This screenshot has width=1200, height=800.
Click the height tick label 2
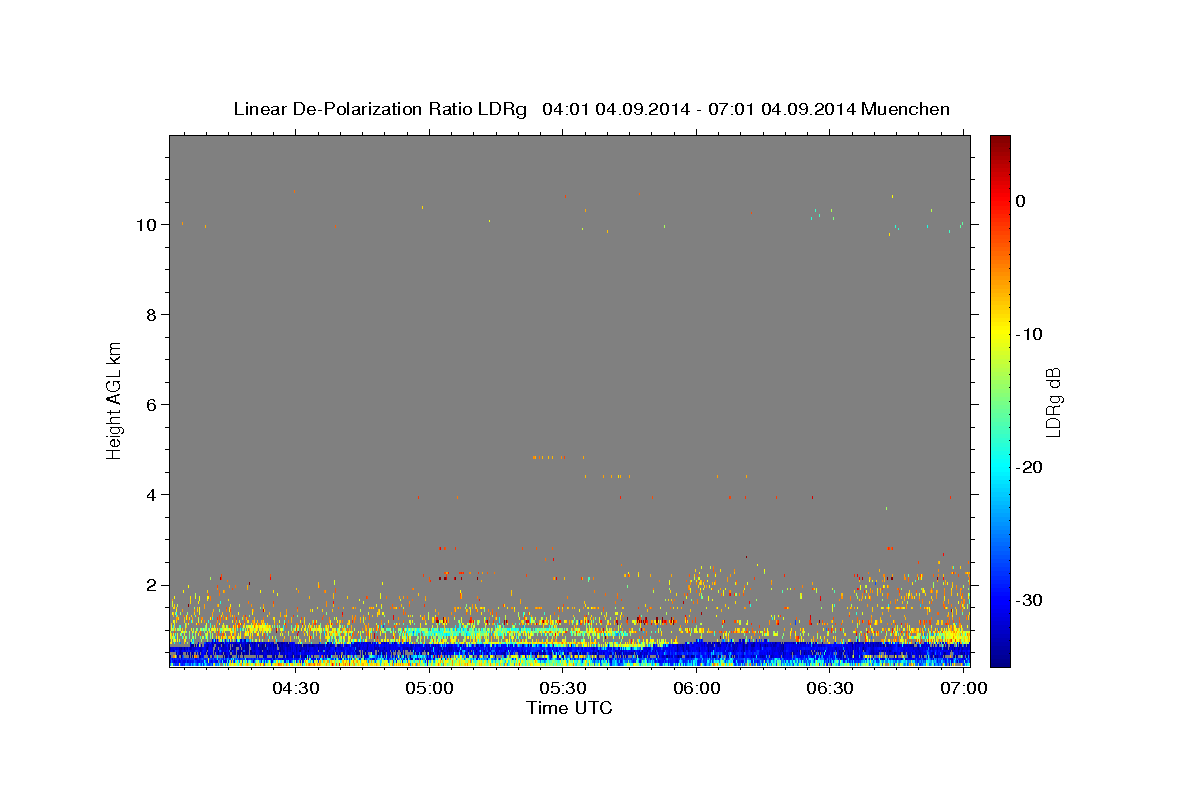pyautogui.click(x=152, y=585)
